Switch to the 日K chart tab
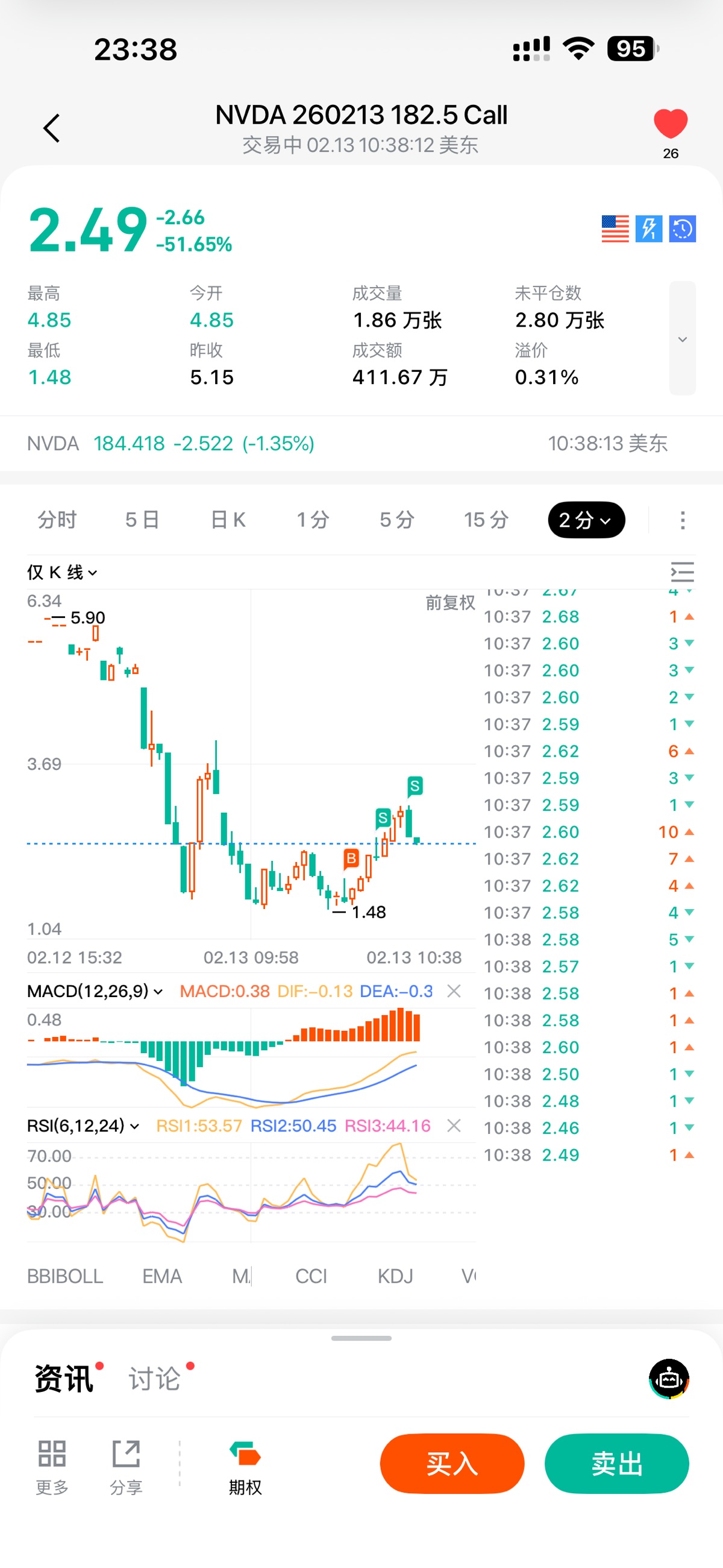The image size is (723, 1568). [228, 520]
